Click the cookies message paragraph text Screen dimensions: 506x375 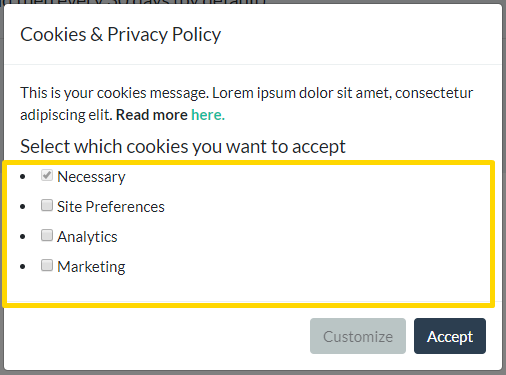point(246,104)
